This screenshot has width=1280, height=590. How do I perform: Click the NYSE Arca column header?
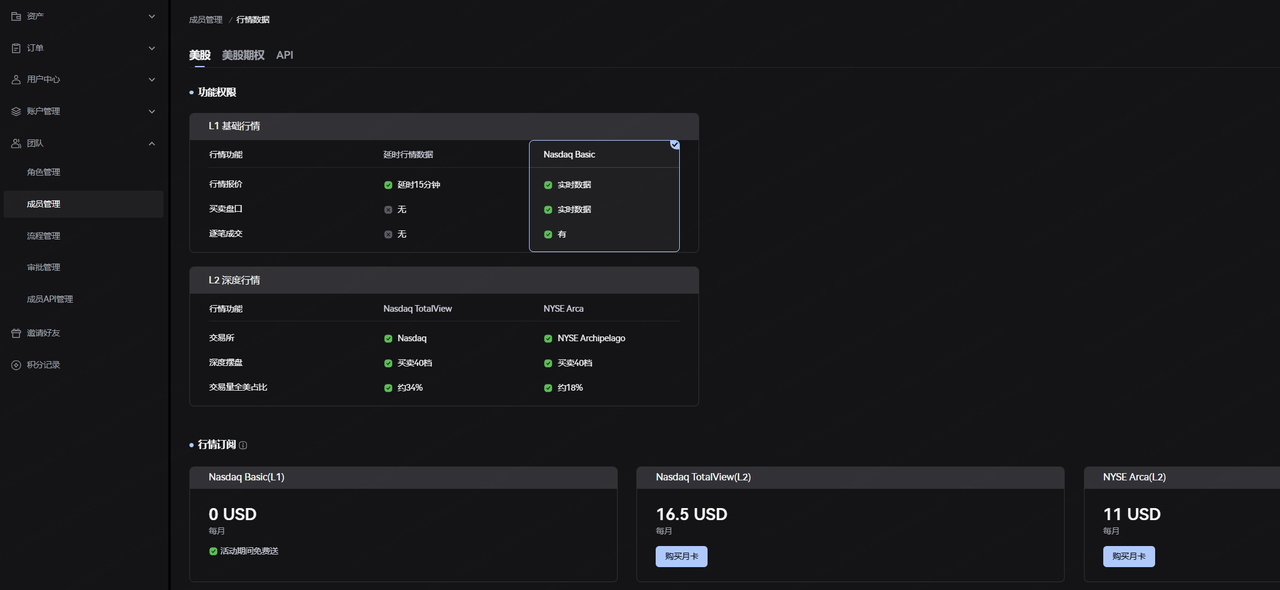564,309
